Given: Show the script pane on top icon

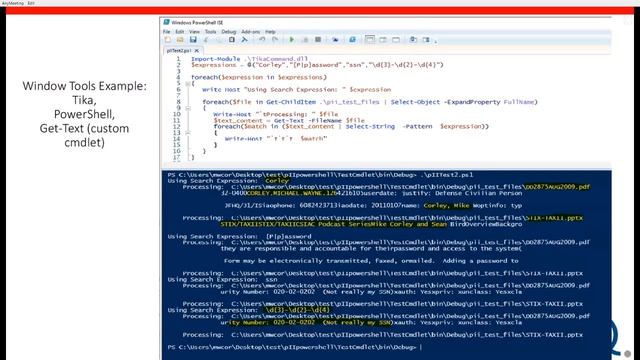Looking at the screenshot, I should [370, 40].
